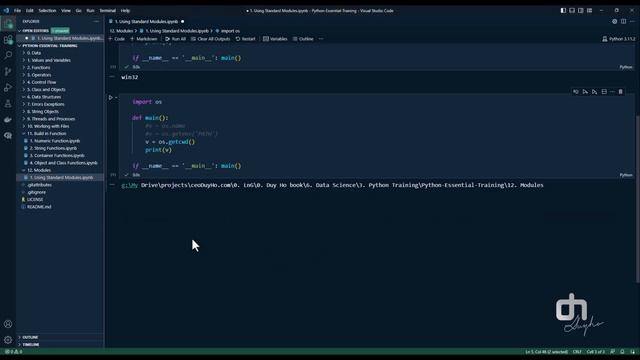640x360 pixels.
Task: Select the Using Standard Modules.ipynb editor tab
Action: pos(147,22)
